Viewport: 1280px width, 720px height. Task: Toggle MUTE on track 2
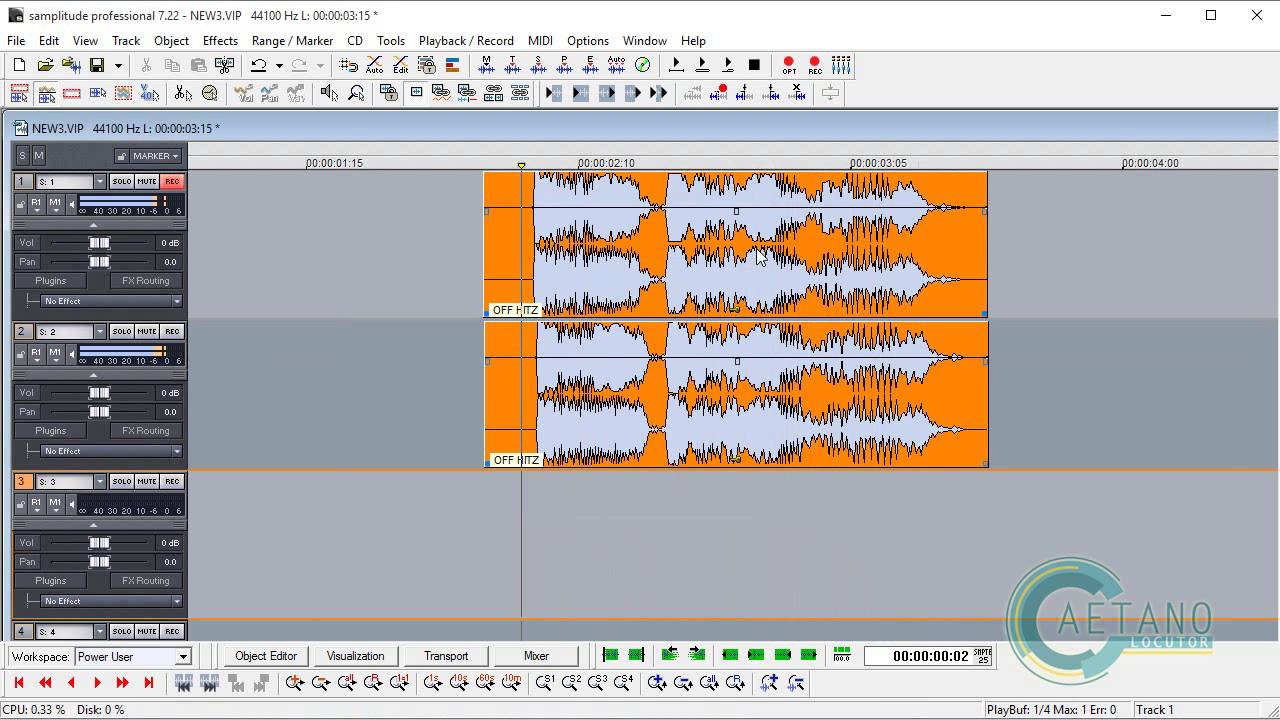click(x=147, y=332)
